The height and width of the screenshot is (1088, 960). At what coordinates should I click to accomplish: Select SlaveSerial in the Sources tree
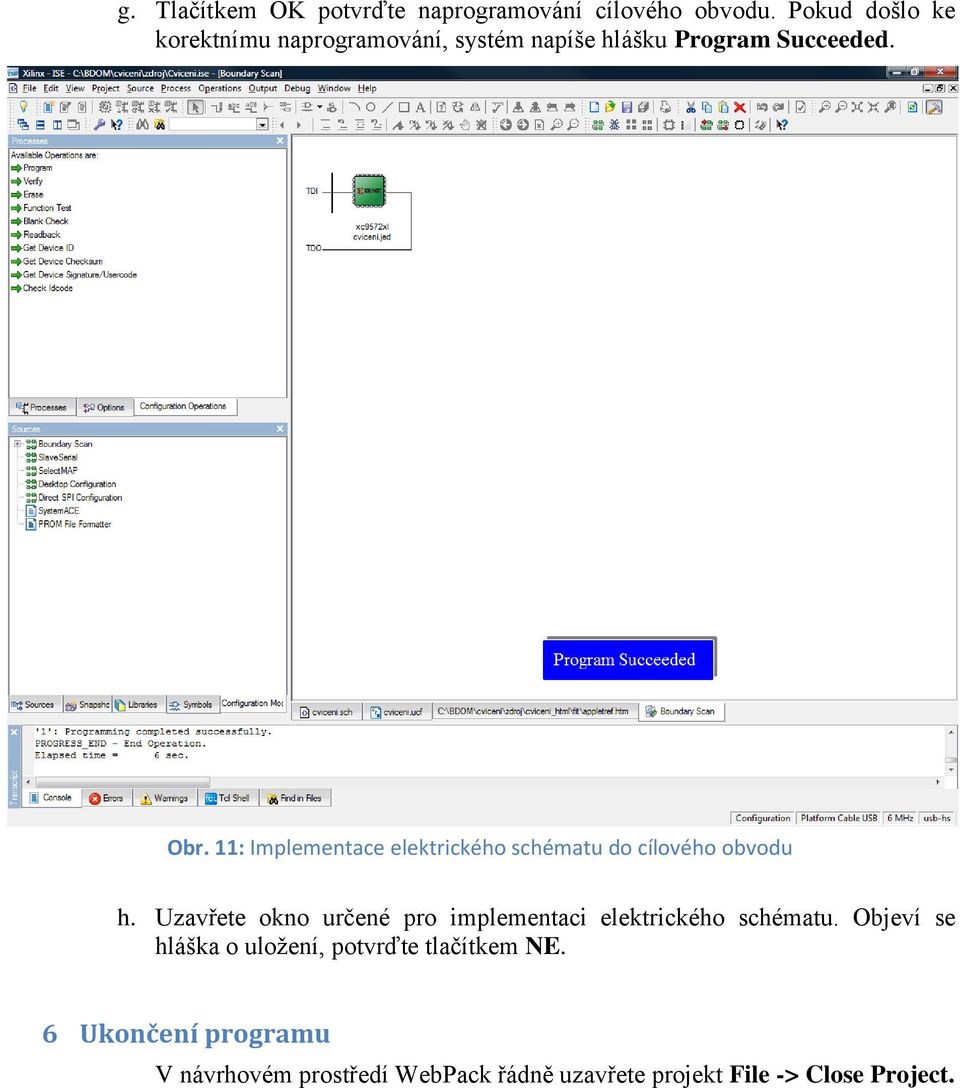click(x=51, y=457)
